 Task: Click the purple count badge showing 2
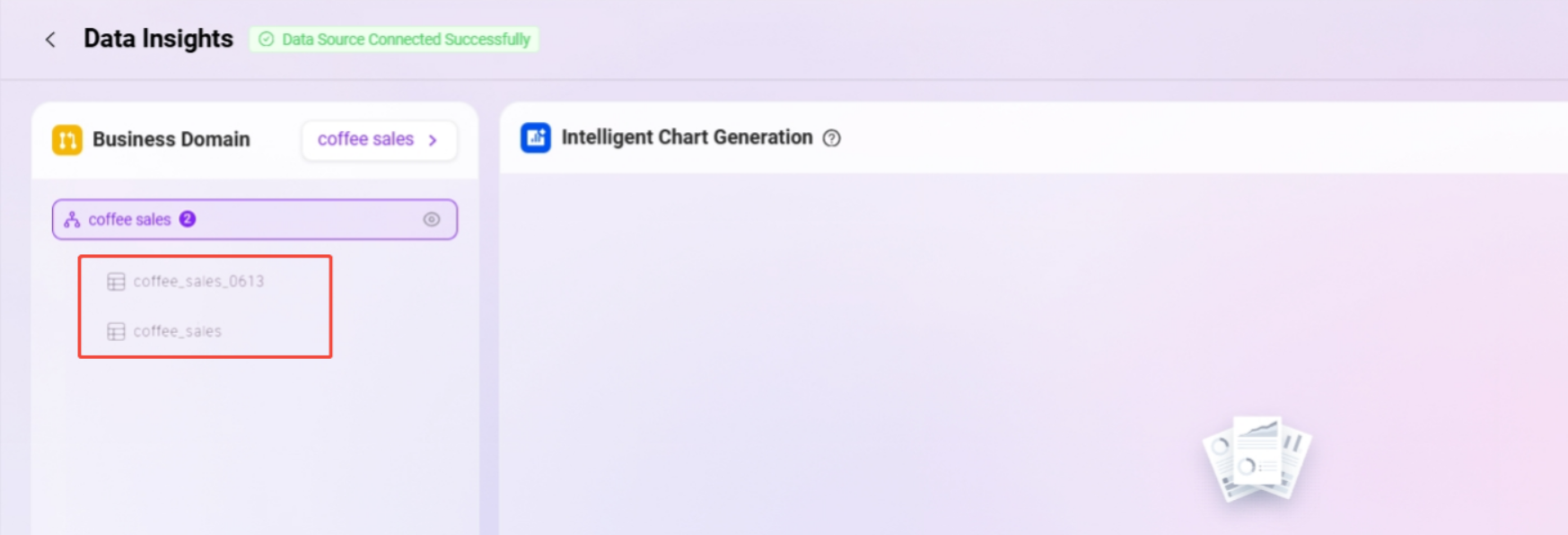click(x=188, y=219)
